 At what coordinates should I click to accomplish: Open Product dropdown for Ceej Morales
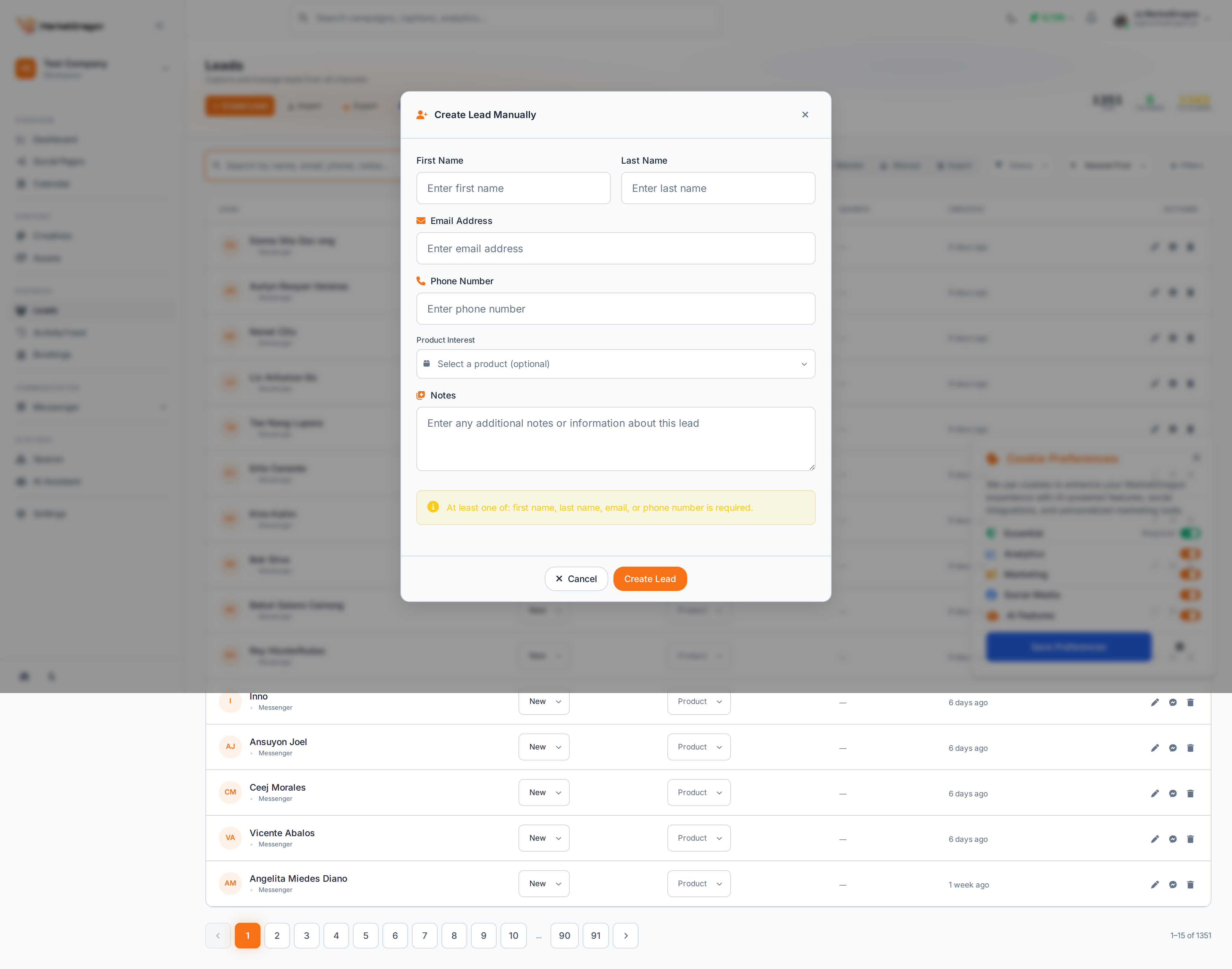pos(698,792)
